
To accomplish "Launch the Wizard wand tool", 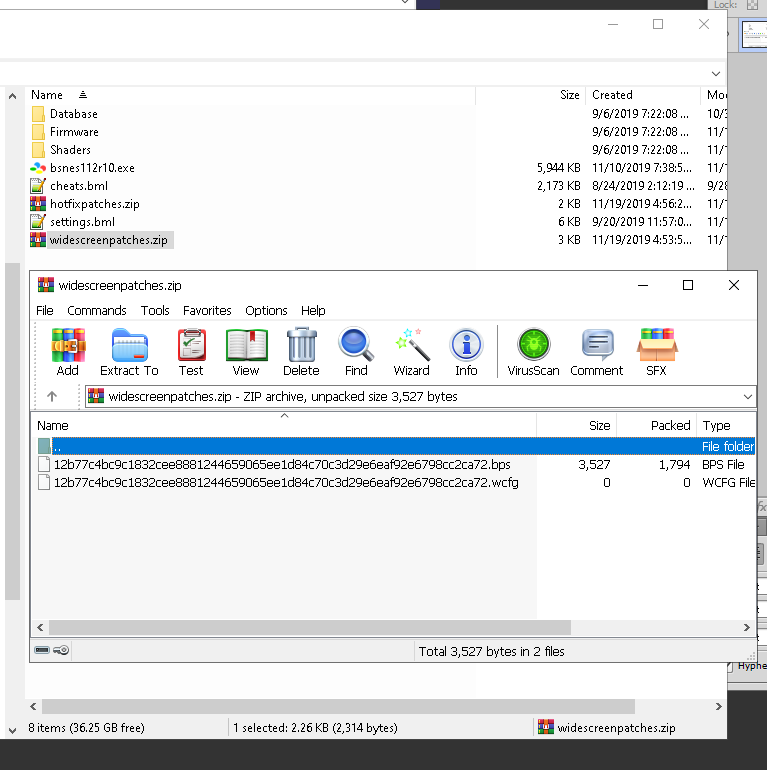I will pos(412,344).
